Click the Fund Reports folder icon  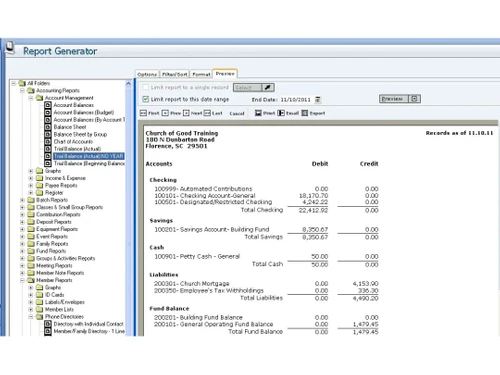click(31, 251)
